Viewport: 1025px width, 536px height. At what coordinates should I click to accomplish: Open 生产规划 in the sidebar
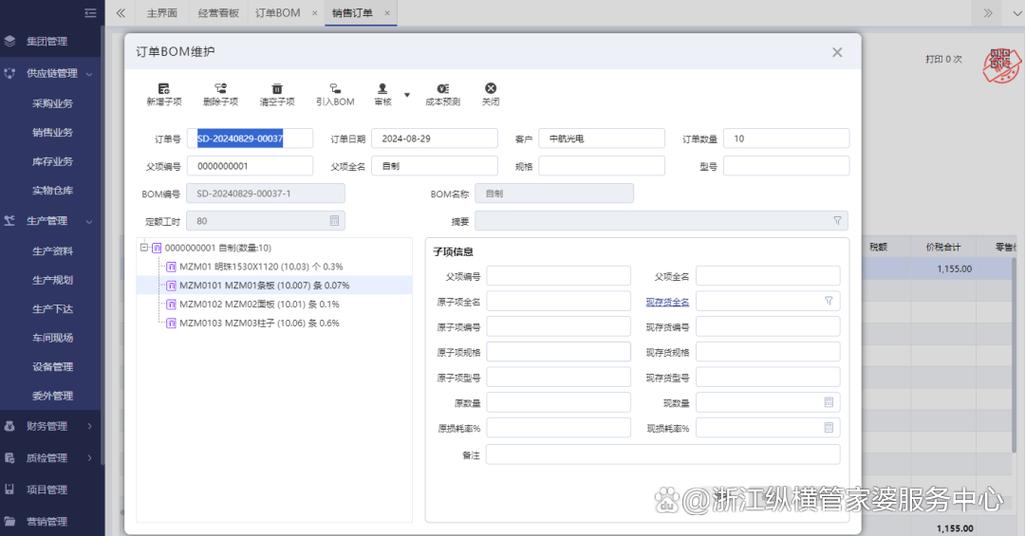(x=52, y=280)
